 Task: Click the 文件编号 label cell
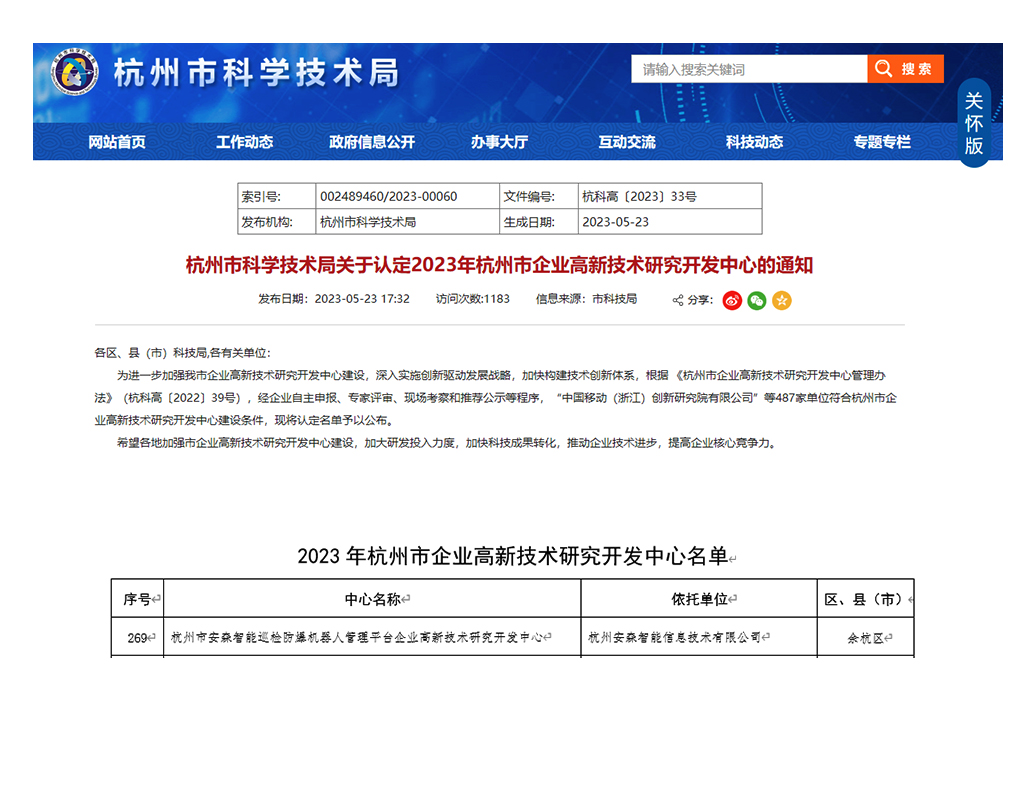pos(538,196)
